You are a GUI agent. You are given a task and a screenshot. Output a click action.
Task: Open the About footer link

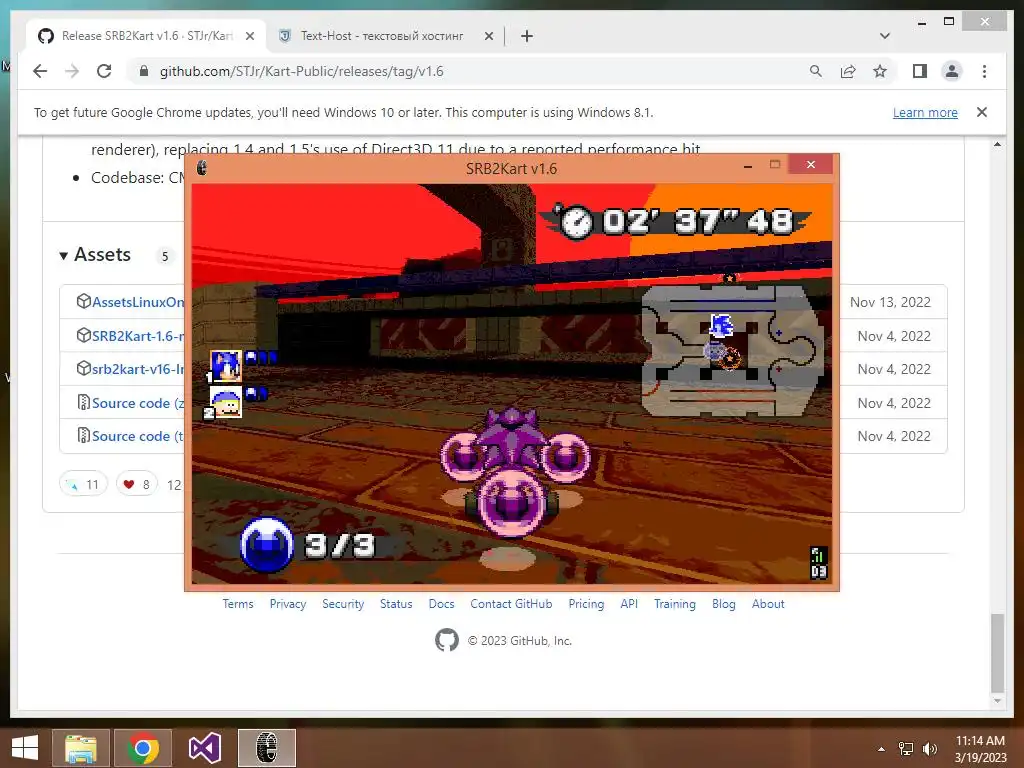[x=768, y=603]
